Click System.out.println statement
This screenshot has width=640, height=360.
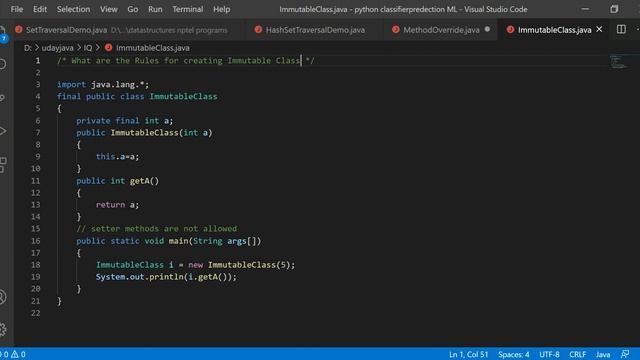coord(166,277)
